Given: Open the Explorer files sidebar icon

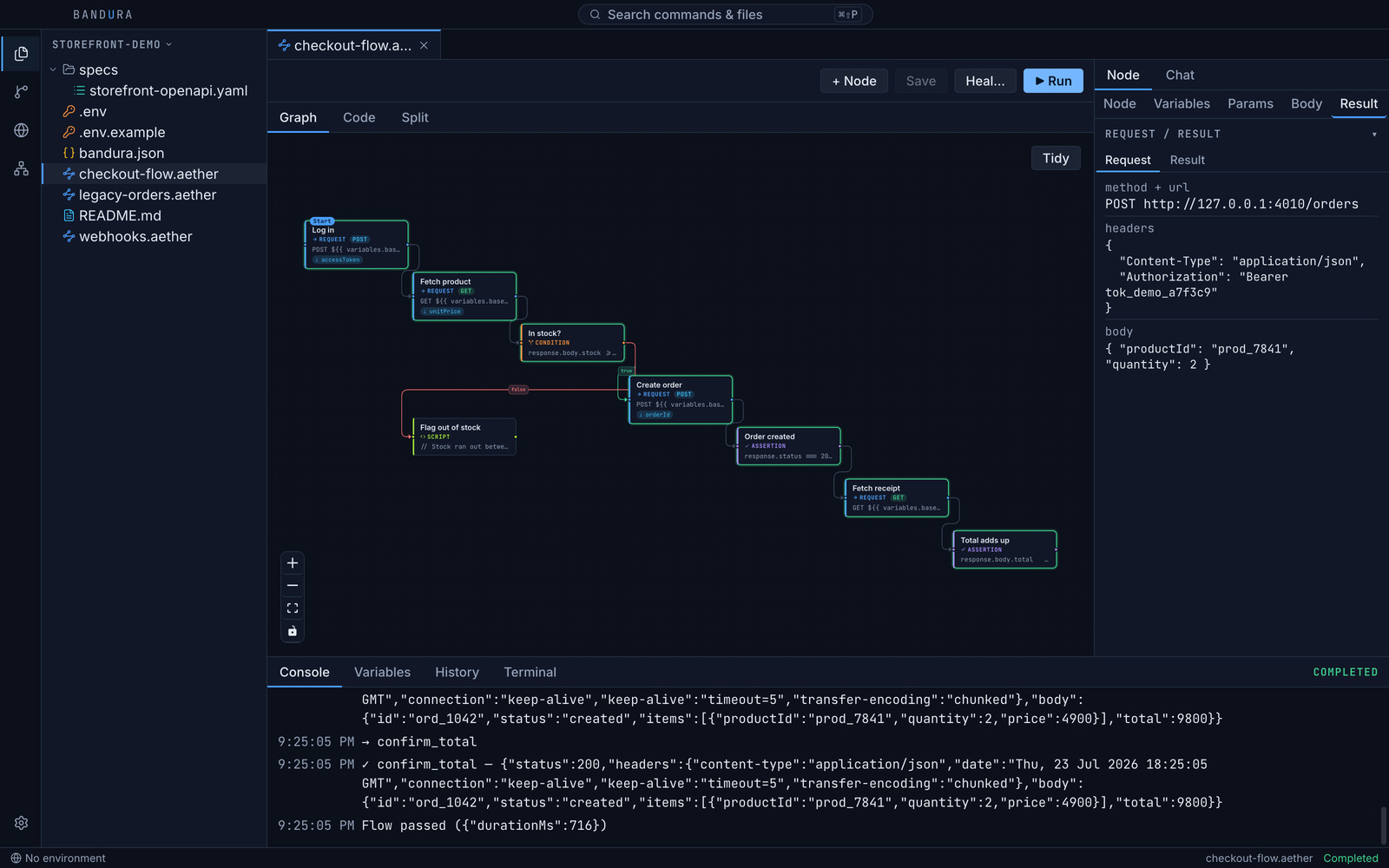Looking at the screenshot, I should coord(21,54).
